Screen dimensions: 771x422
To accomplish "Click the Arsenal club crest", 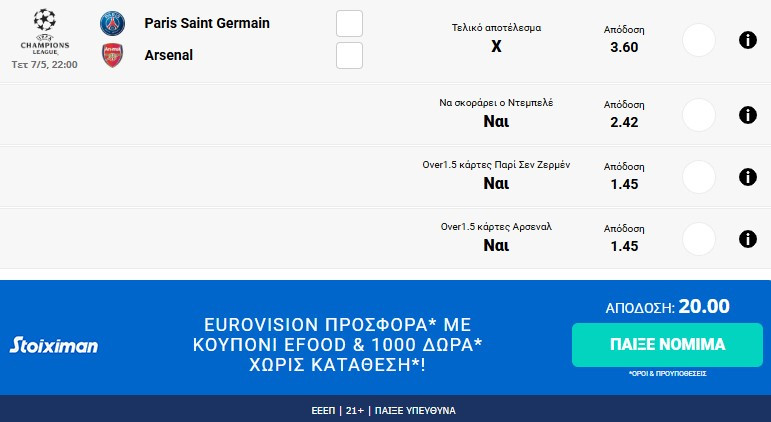I will click(113, 55).
